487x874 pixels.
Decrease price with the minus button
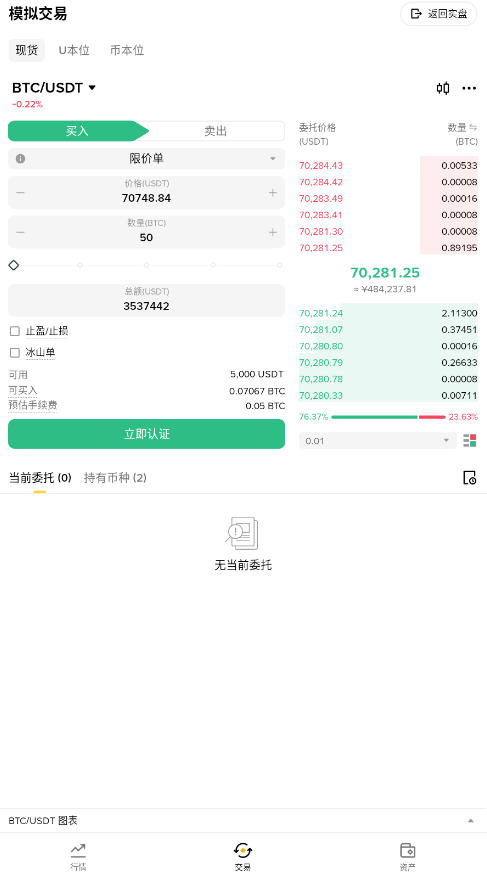(x=20, y=193)
